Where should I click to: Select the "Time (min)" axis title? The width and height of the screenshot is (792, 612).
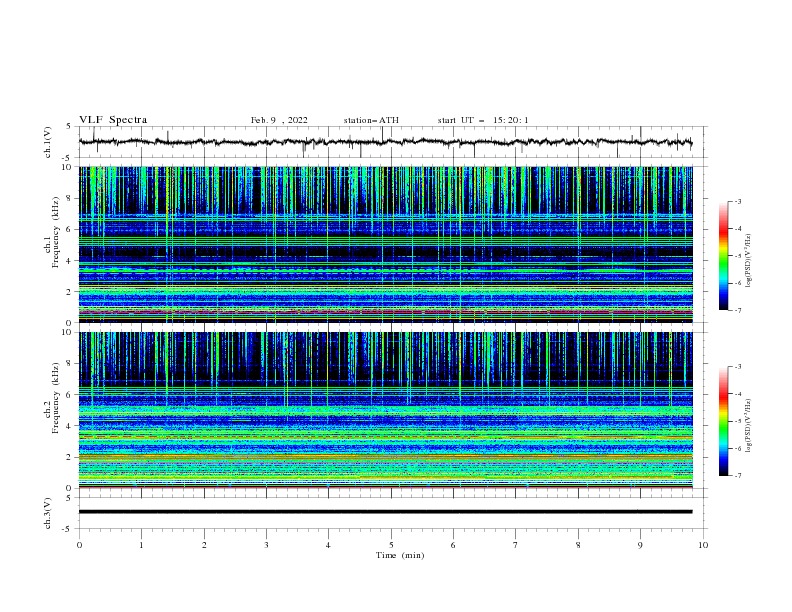[400, 555]
